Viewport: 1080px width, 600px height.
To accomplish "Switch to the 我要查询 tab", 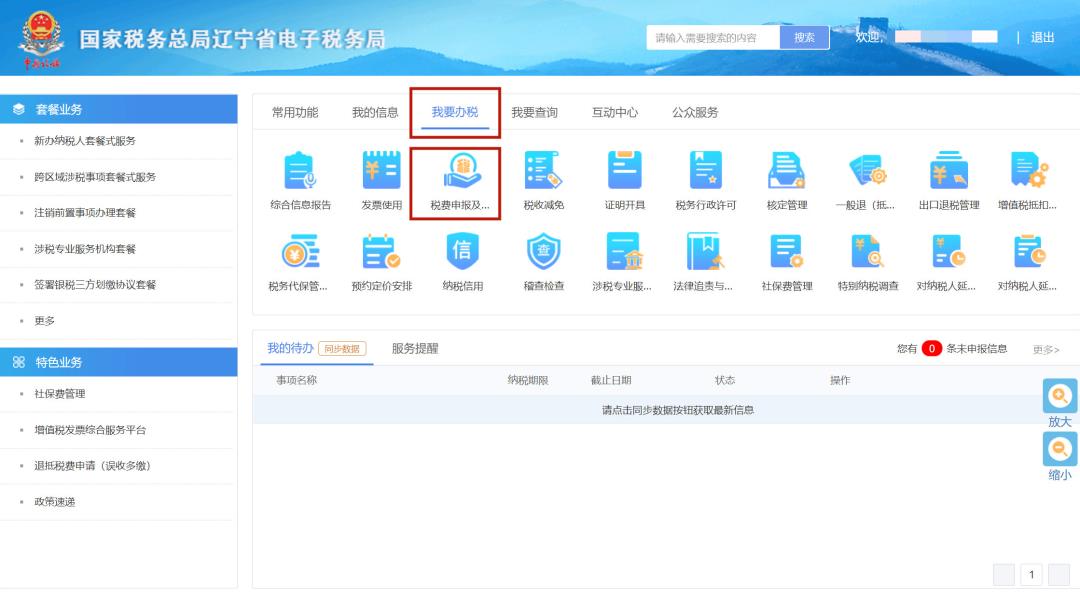I will point(534,112).
